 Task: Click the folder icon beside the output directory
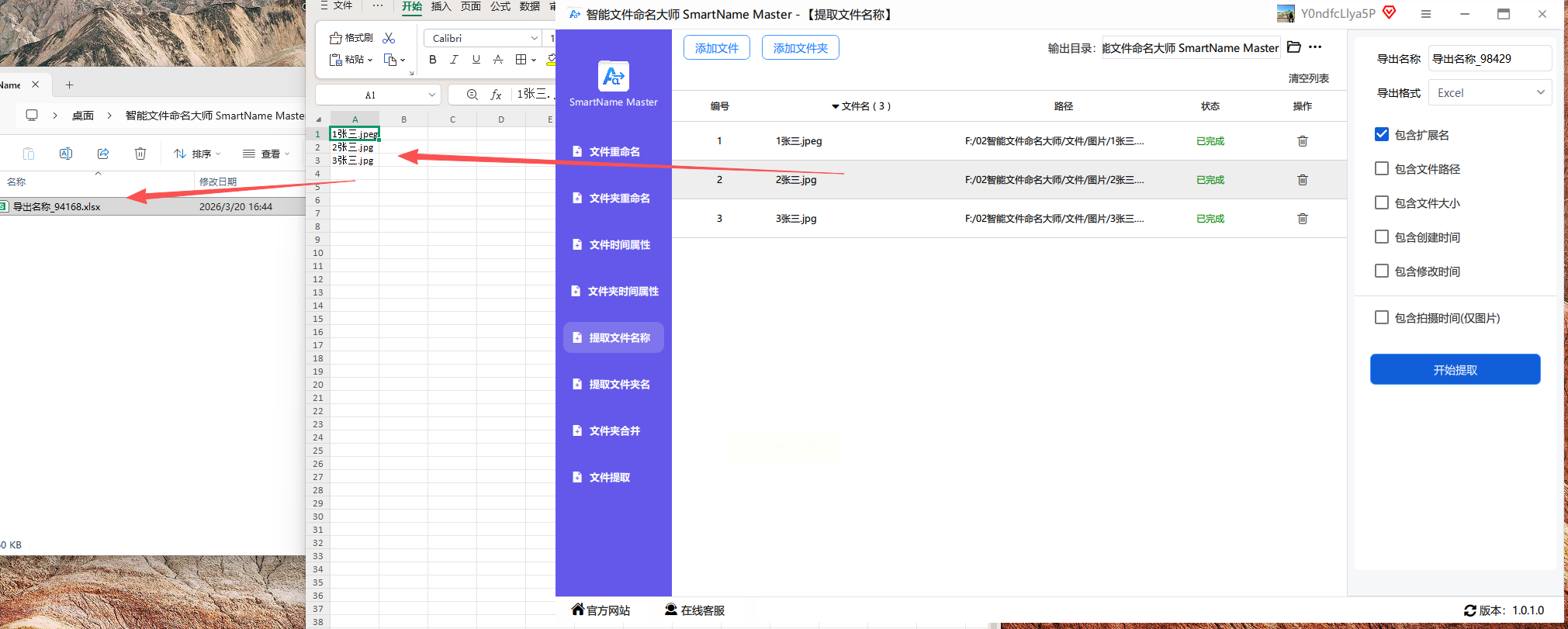[1293, 47]
